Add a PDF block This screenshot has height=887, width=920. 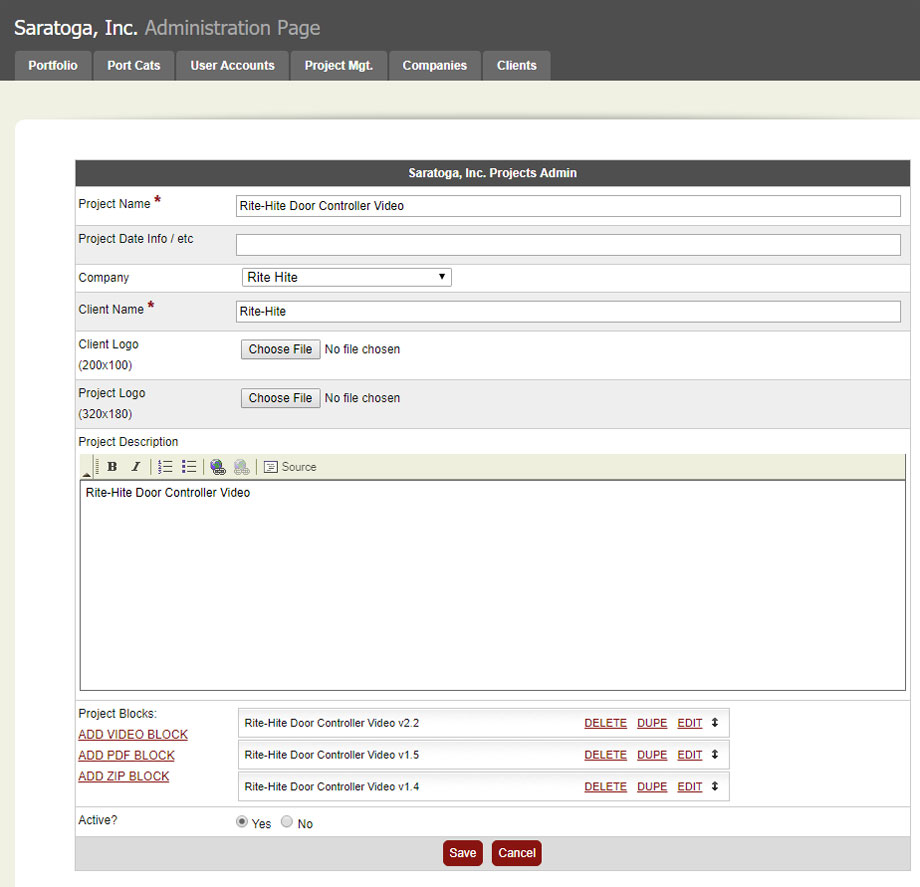coord(127,756)
